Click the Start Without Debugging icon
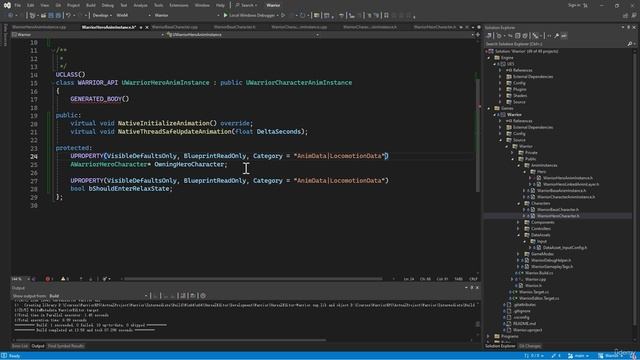This screenshot has width=640, height=360. click(283, 15)
